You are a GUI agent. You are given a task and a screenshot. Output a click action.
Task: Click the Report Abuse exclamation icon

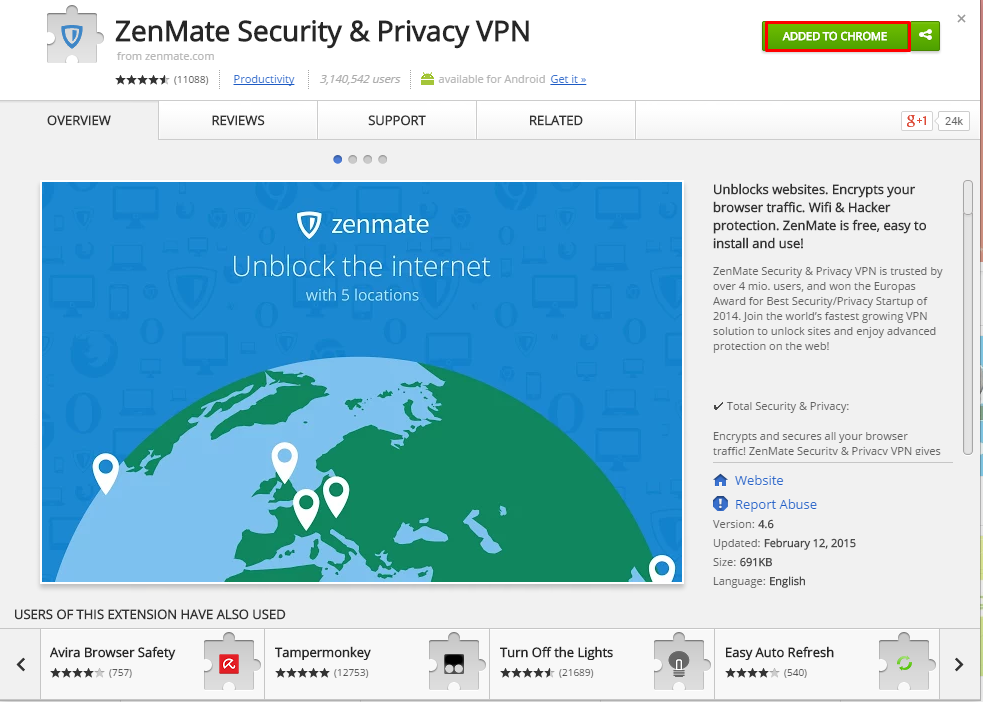720,503
